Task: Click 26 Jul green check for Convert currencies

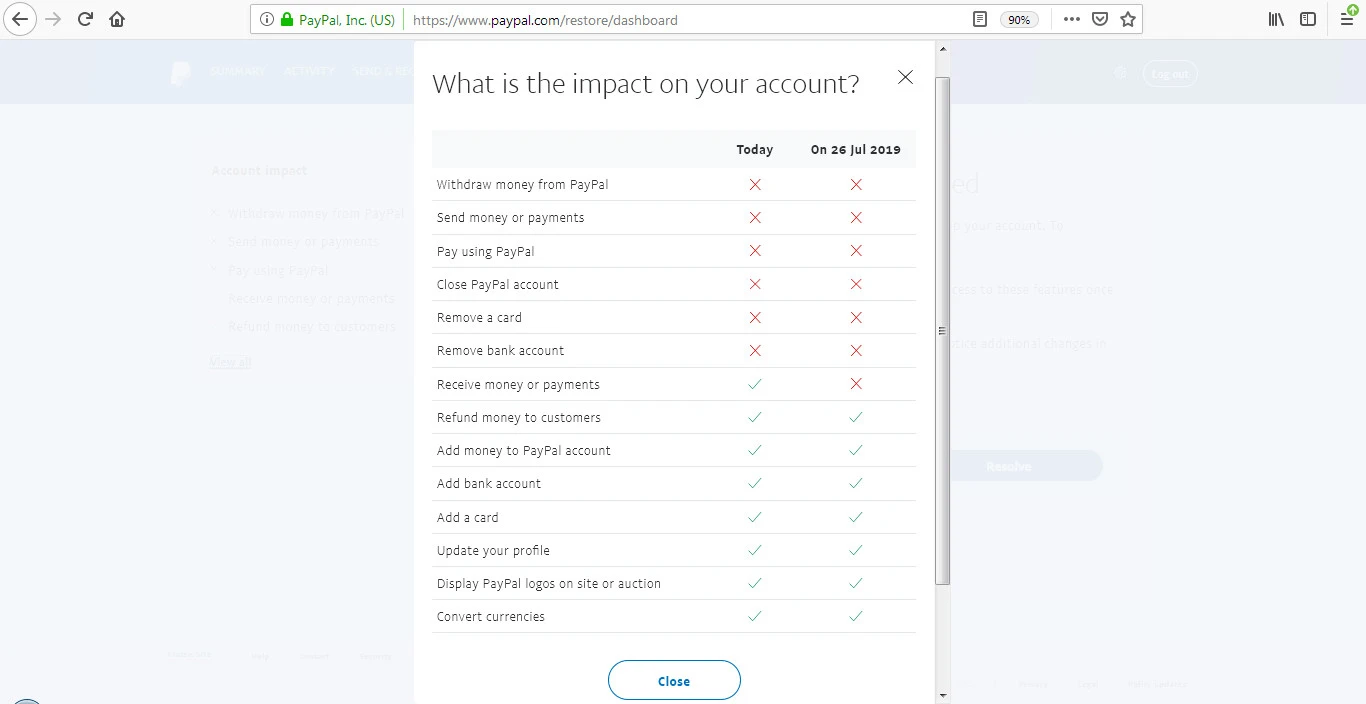Action: coord(856,616)
